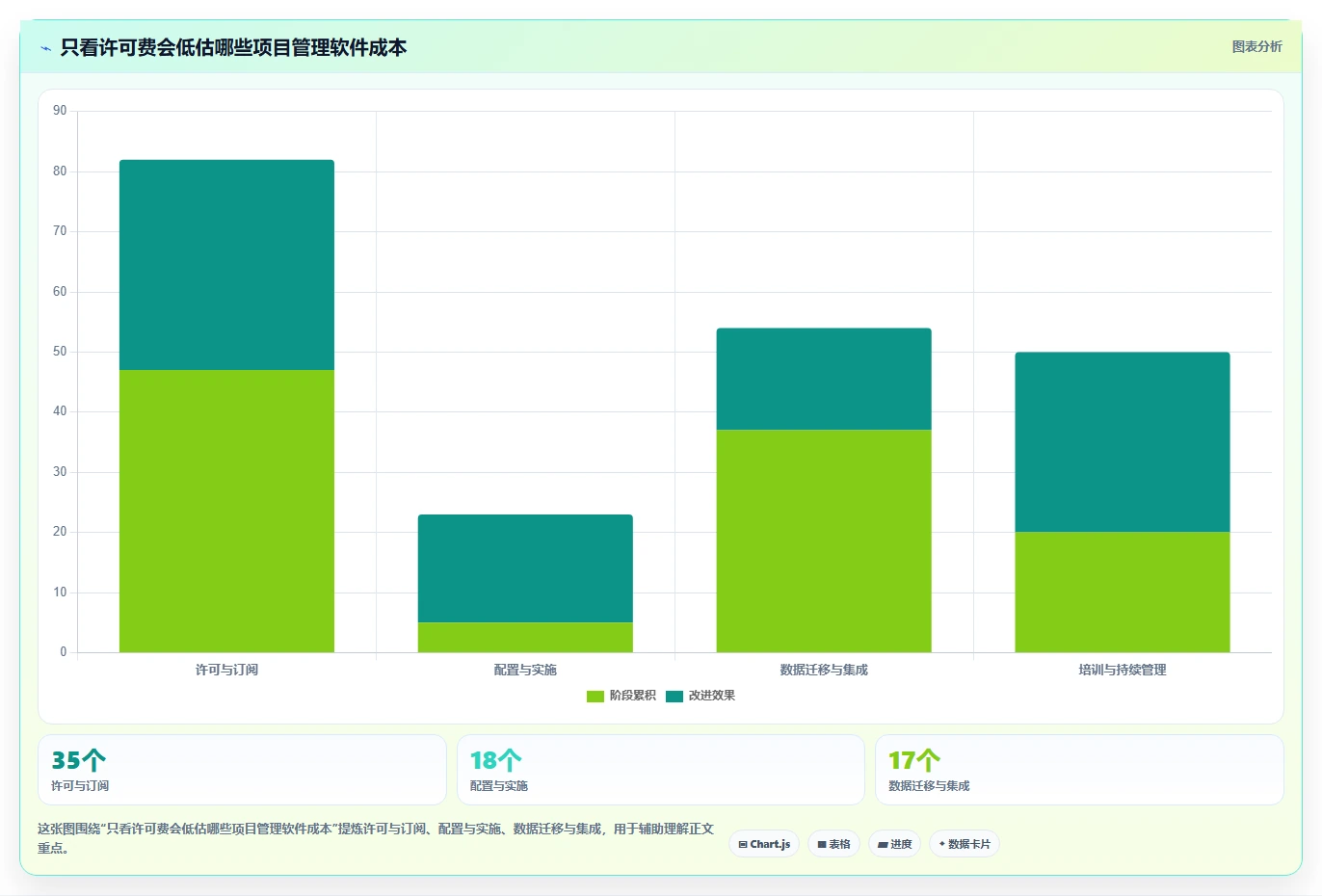This screenshot has height=896, width=1322.
Task: Click the green segment of 数据迁移与集成 bar
Action: [x=824, y=541]
